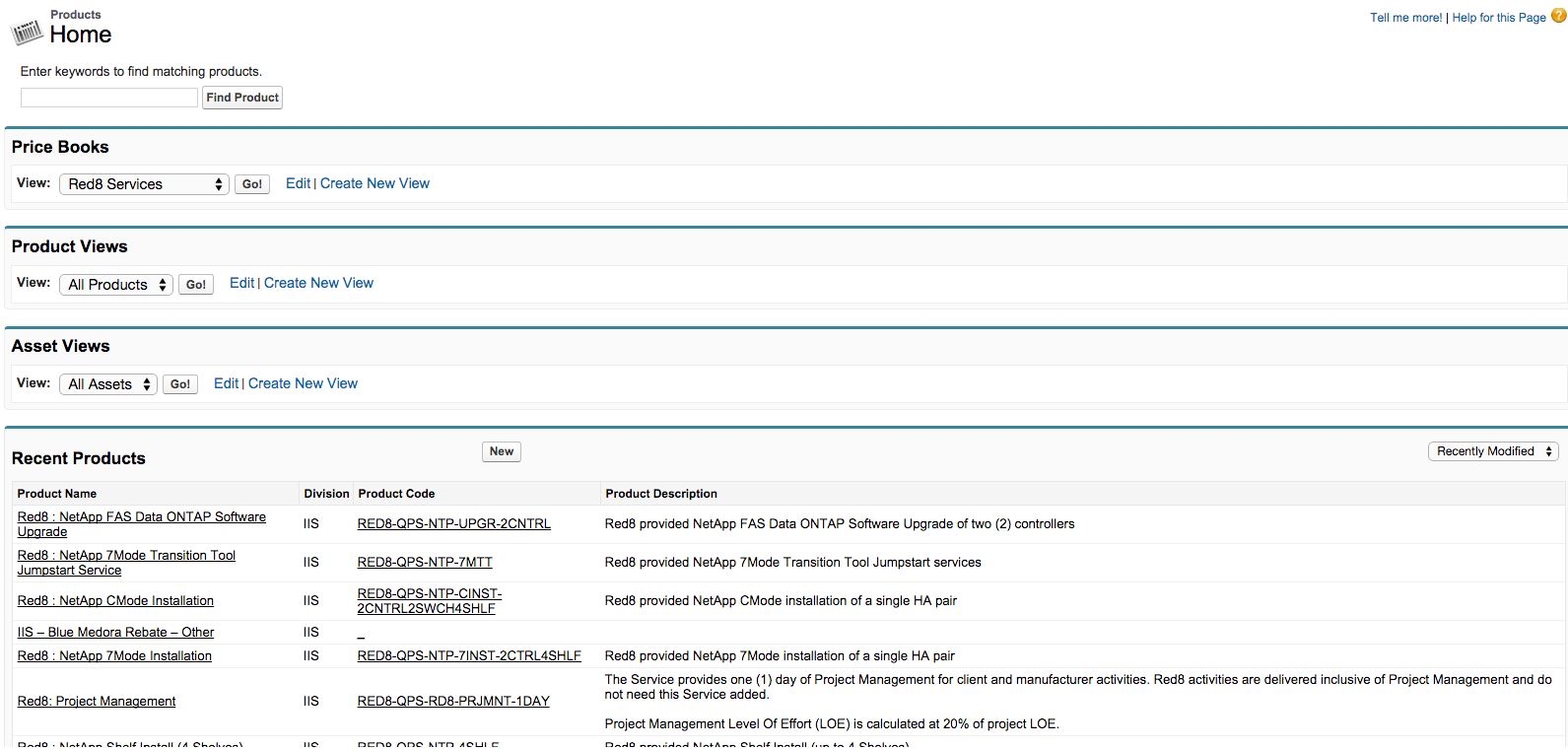Click Go! button for Asset Views
The width and height of the screenshot is (1568, 750).
(x=180, y=384)
